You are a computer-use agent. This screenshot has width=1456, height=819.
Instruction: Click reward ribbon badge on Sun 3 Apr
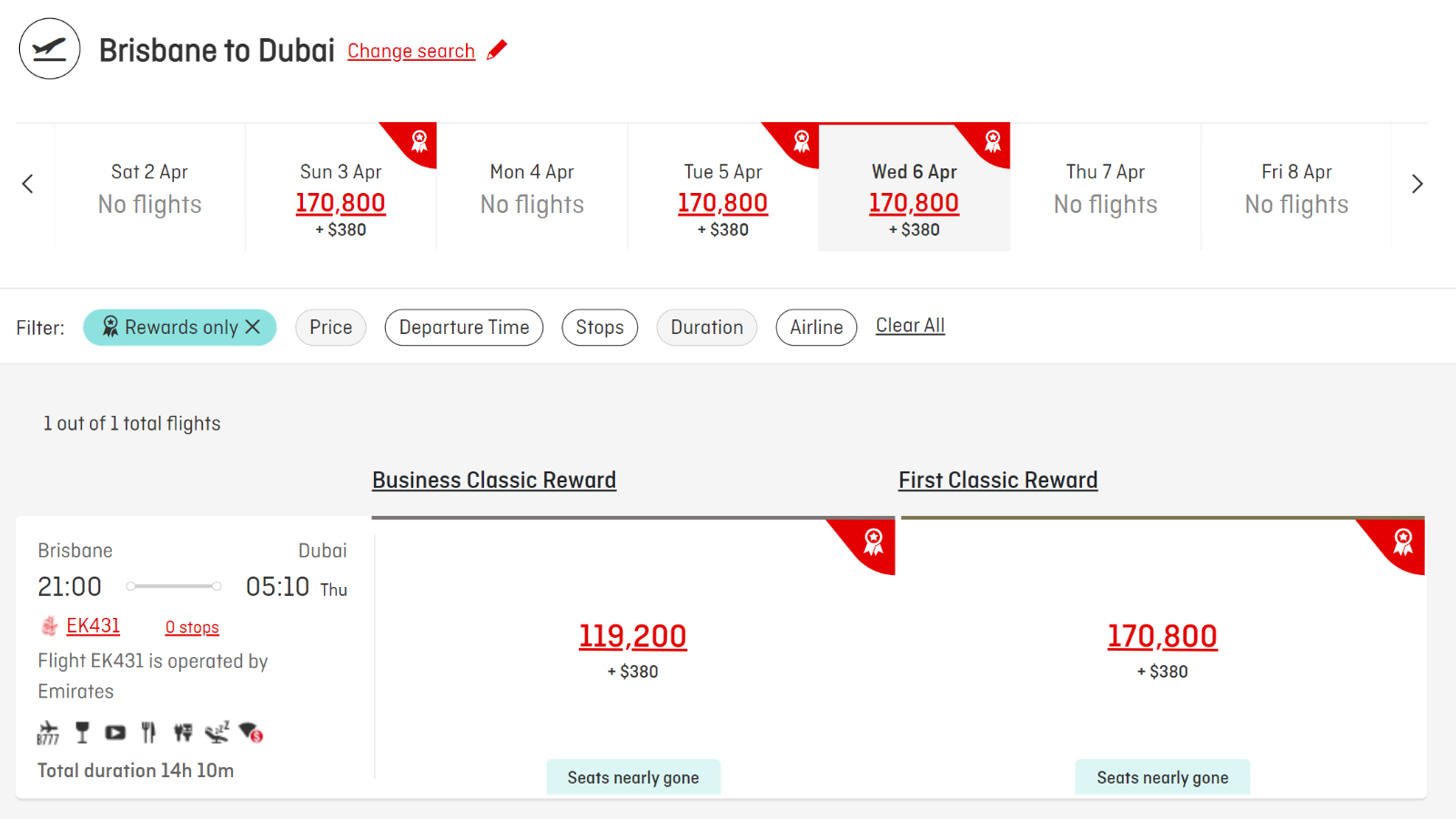click(x=419, y=141)
